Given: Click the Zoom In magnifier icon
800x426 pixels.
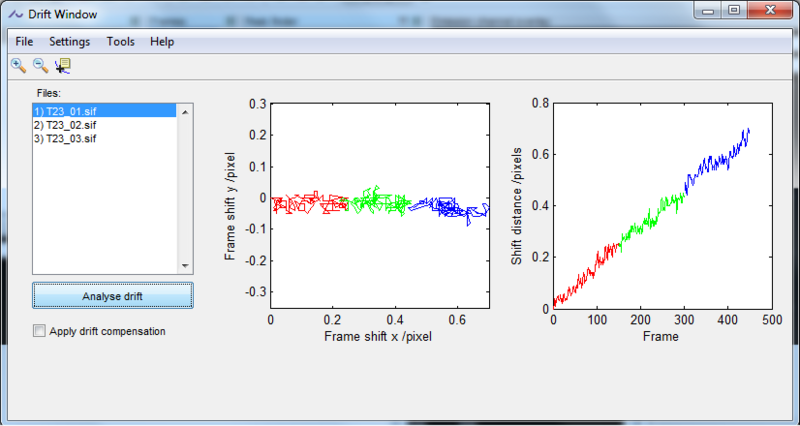Looking at the screenshot, I should coord(18,66).
